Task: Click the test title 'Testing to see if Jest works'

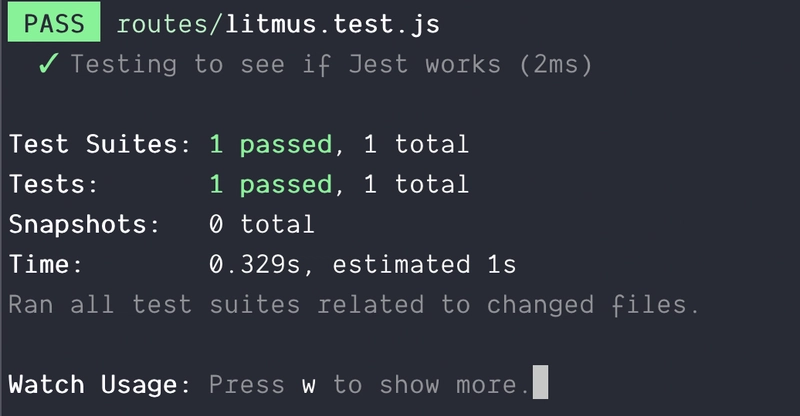Action: [x=292, y=66]
